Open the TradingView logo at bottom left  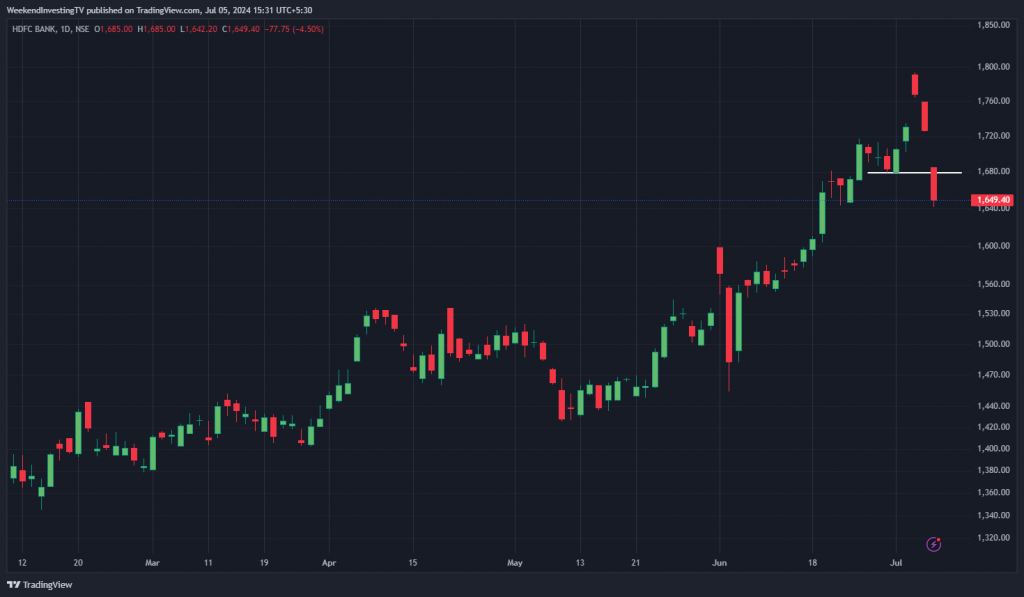39,585
